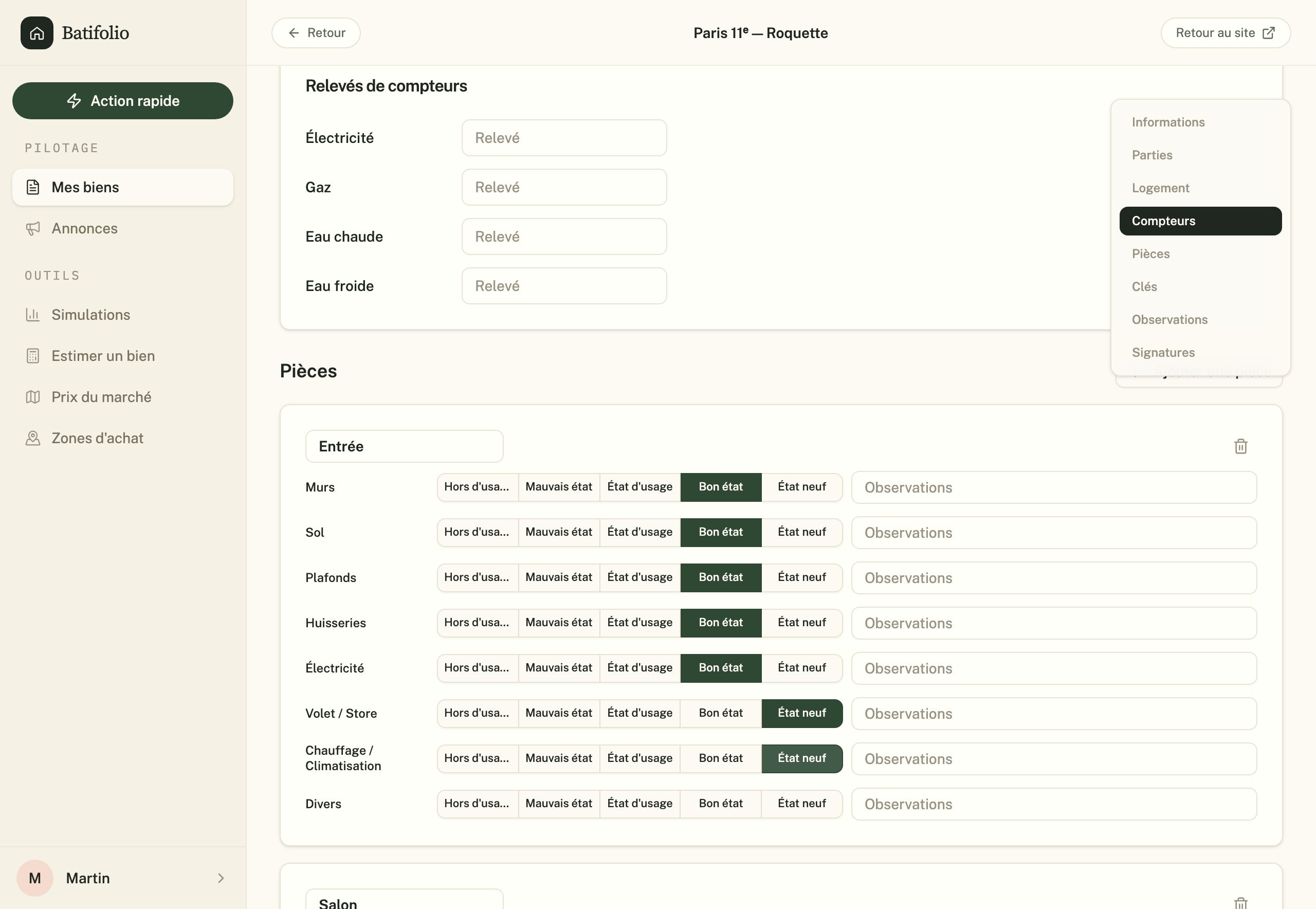Click the bar chart icon beside Simulations
The width and height of the screenshot is (1316, 909).
click(33, 315)
